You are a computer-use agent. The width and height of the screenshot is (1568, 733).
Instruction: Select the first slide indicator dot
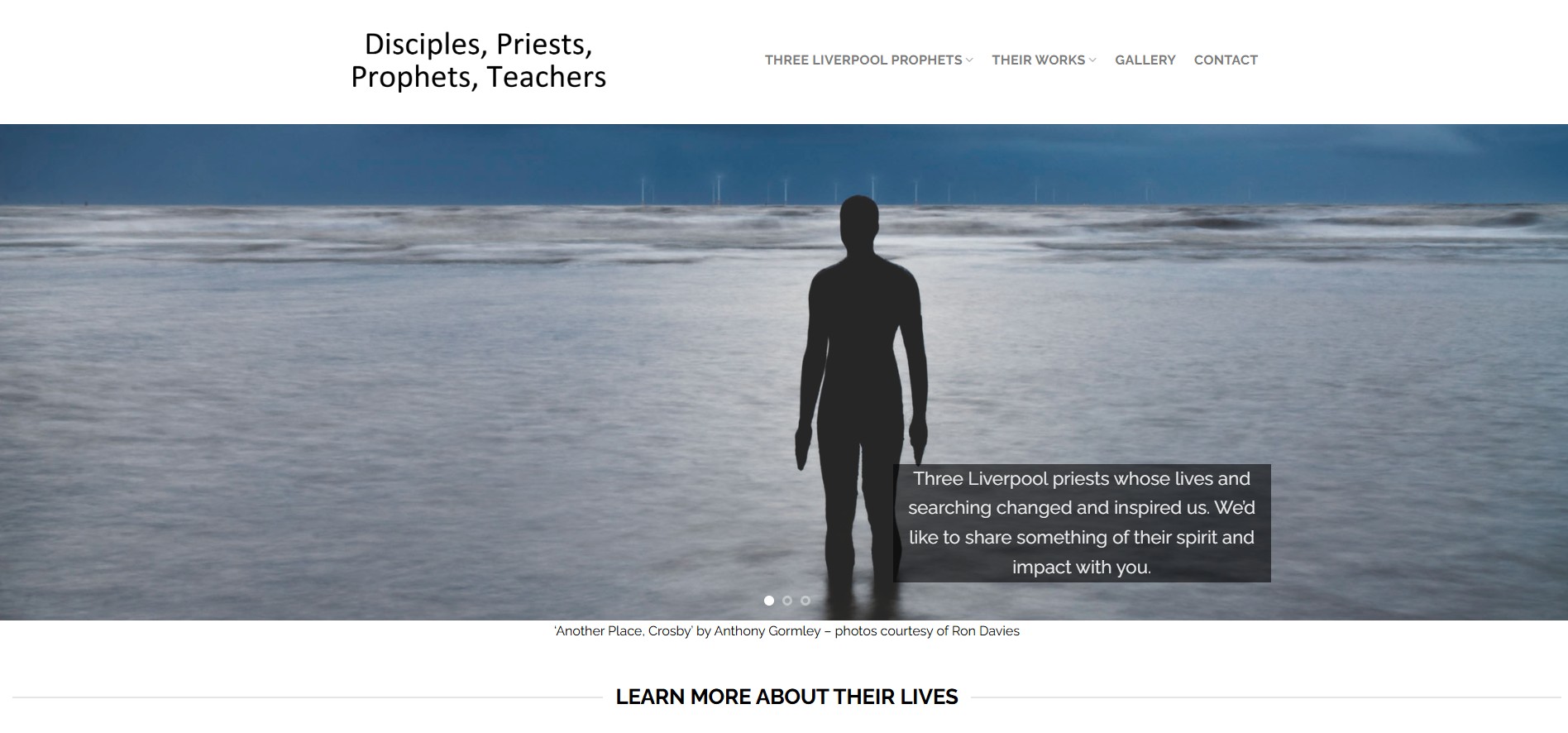[x=769, y=601]
